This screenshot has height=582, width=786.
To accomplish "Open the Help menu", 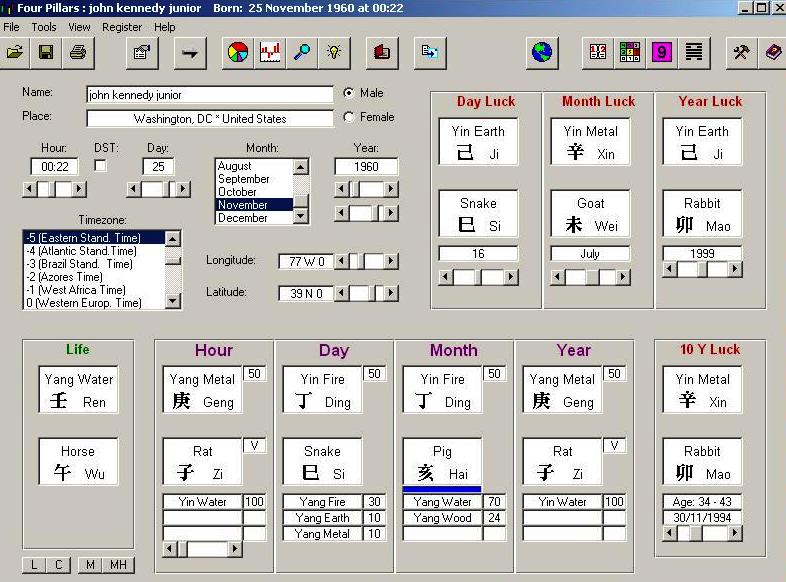I will (x=164, y=27).
